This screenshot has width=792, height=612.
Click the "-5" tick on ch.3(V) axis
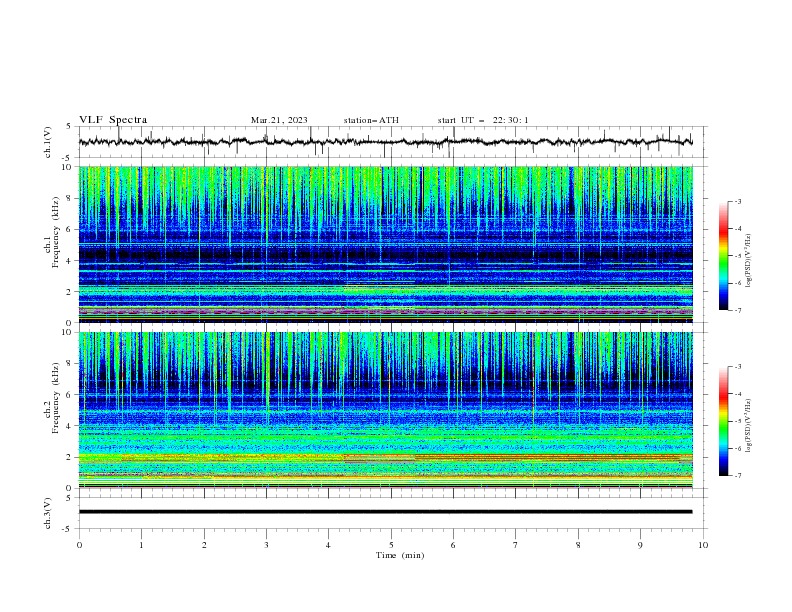67,529
